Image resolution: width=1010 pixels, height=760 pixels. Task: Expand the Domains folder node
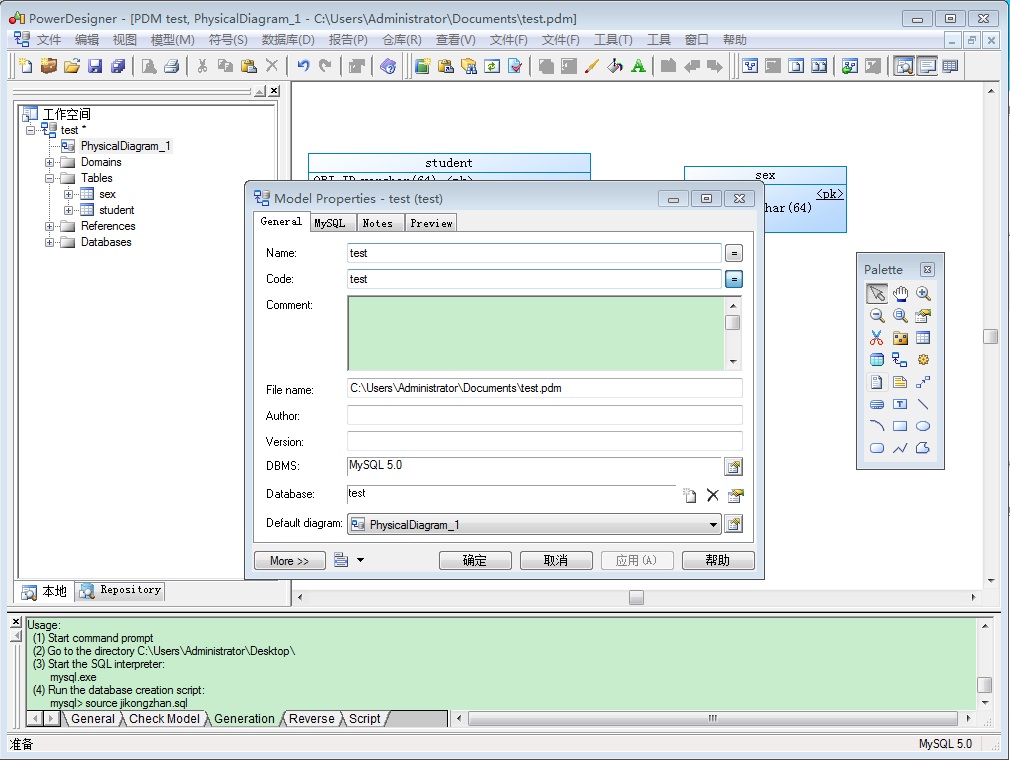pyautogui.click(x=49, y=162)
